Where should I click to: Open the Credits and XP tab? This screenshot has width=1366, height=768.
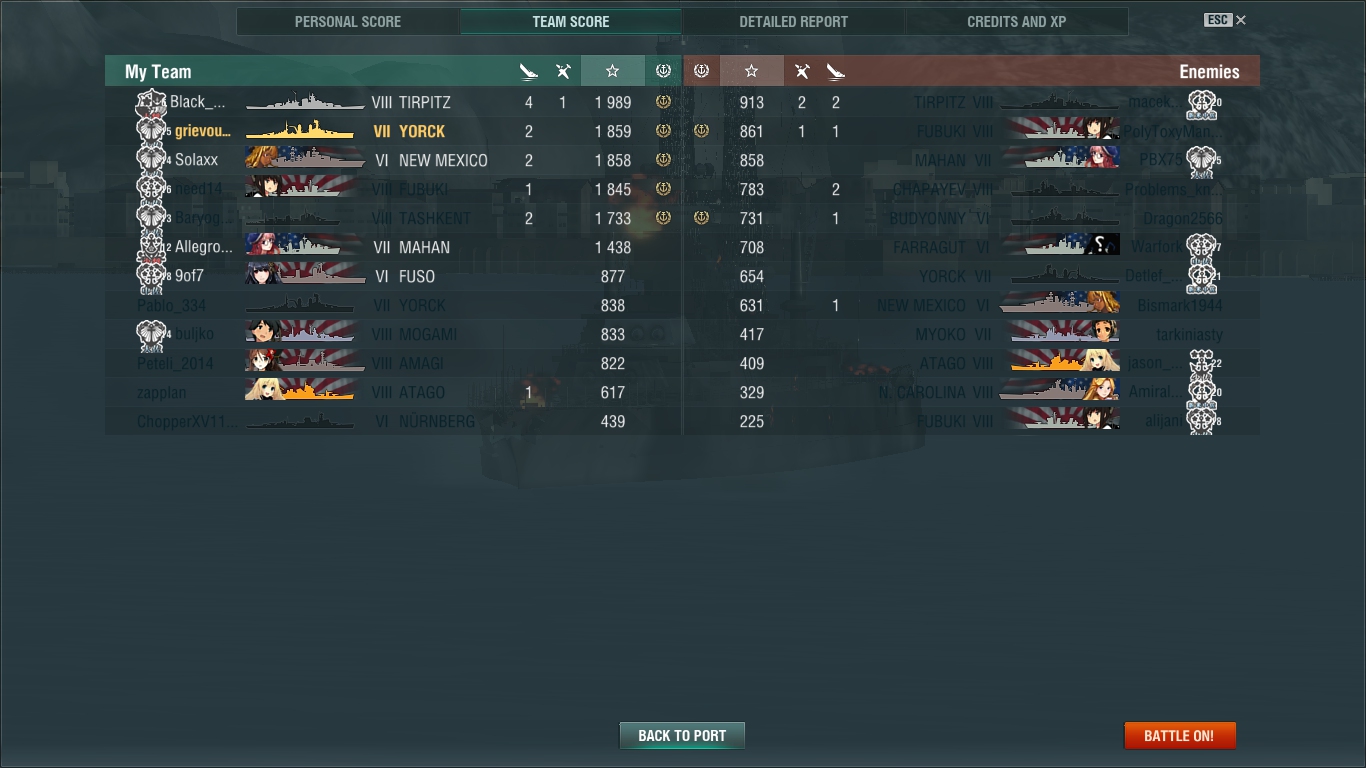coord(1017,21)
